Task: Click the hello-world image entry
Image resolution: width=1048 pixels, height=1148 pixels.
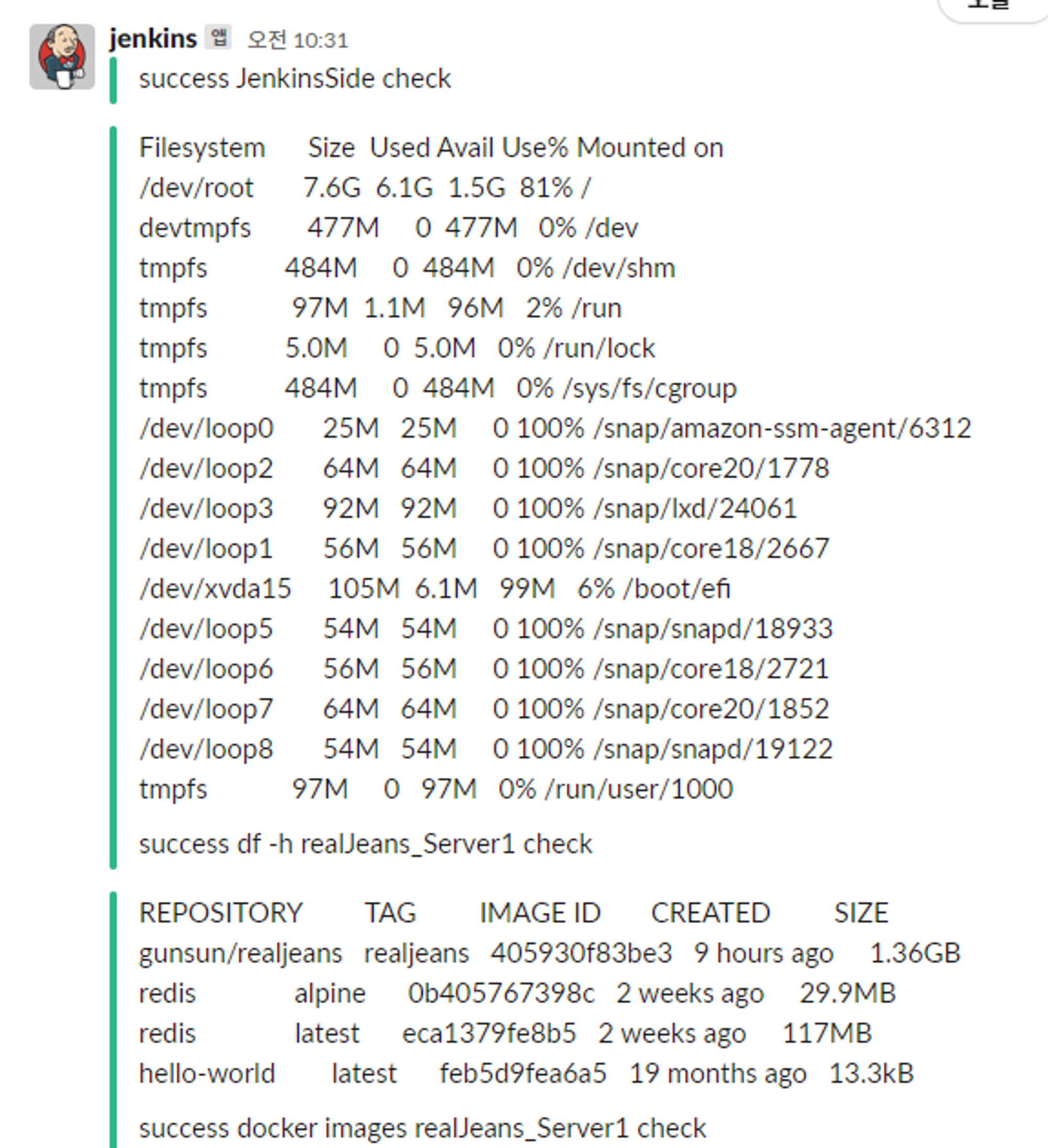Action: pyautogui.click(x=524, y=1074)
